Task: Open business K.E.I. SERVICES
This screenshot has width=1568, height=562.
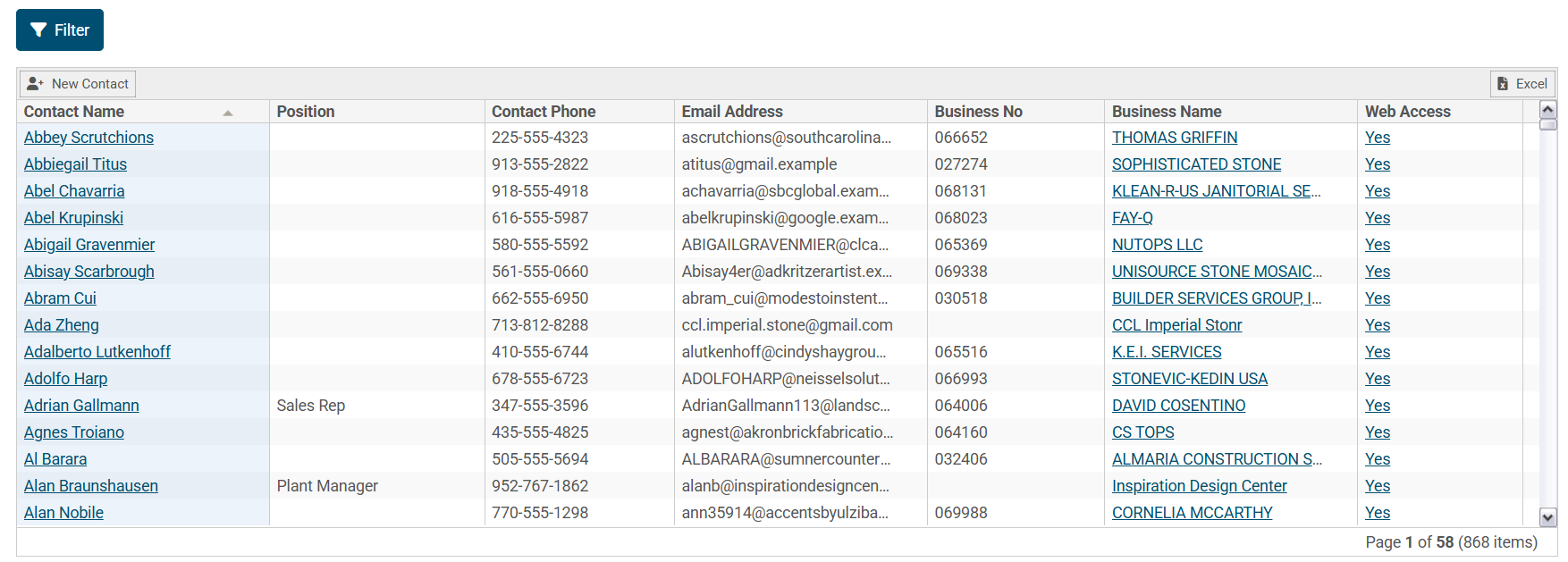Action: 1167,352
